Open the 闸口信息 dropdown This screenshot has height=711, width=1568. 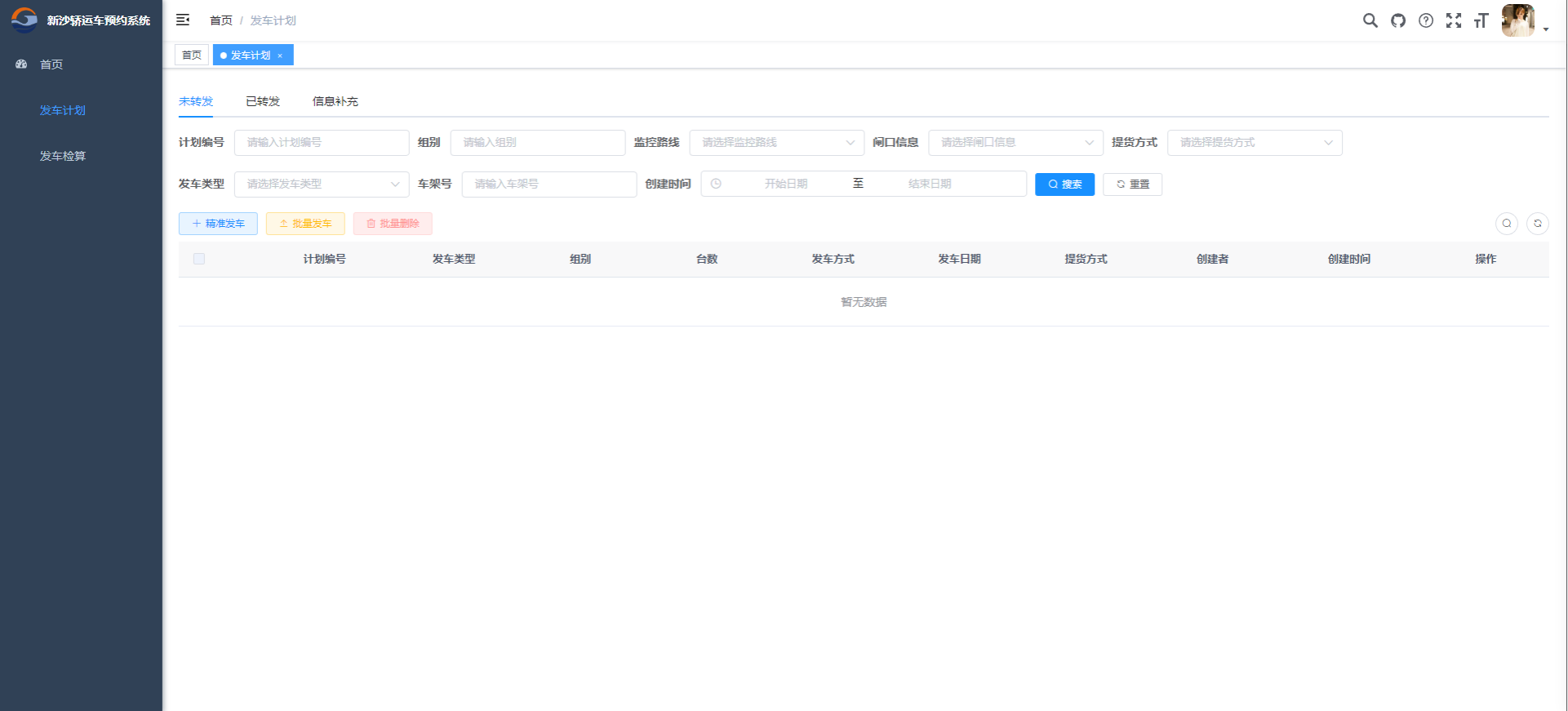tap(1015, 142)
